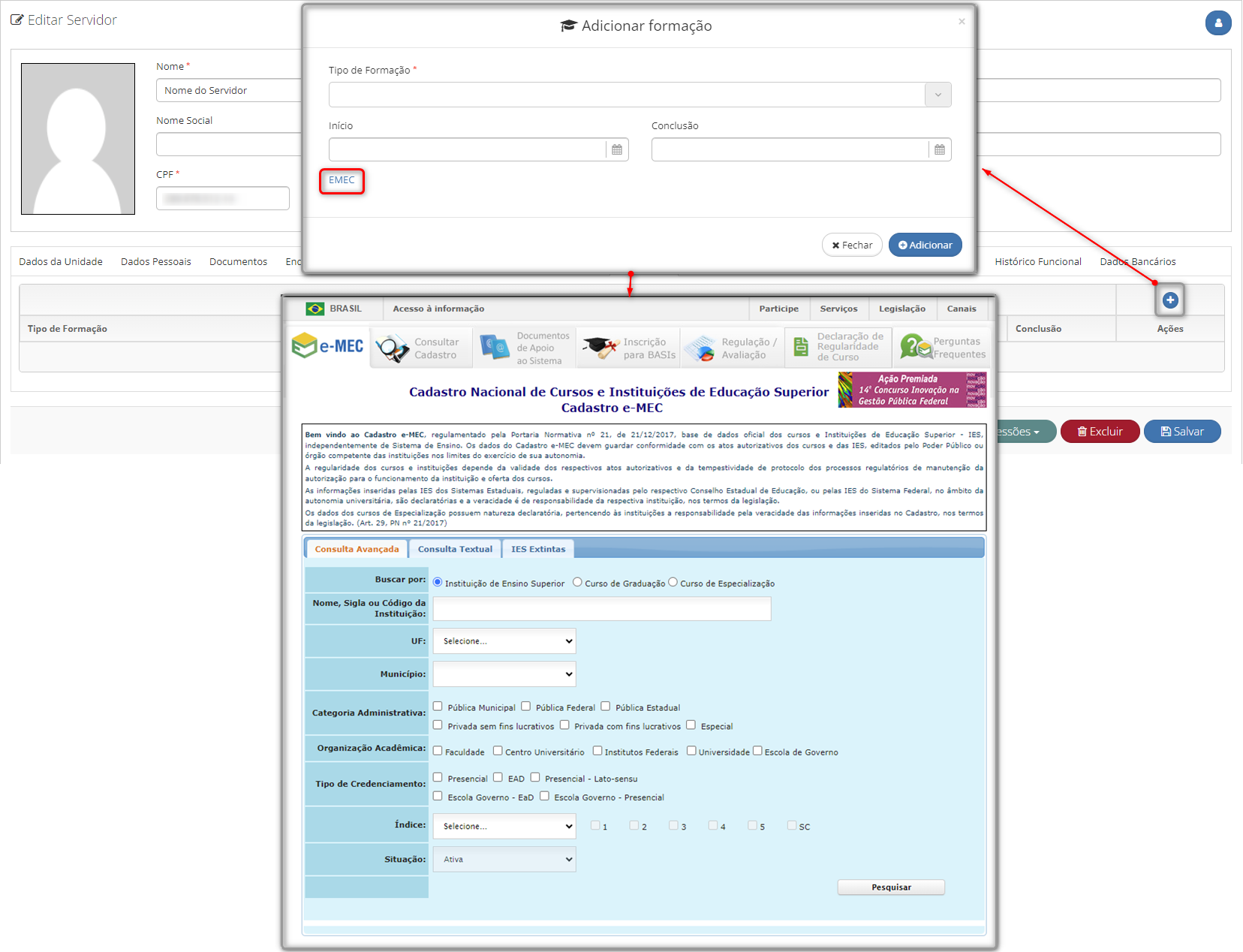This screenshot has width=1243, height=952.
Task: Select Instituição de Ensino Superior radio
Action: (x=438, y=582)
